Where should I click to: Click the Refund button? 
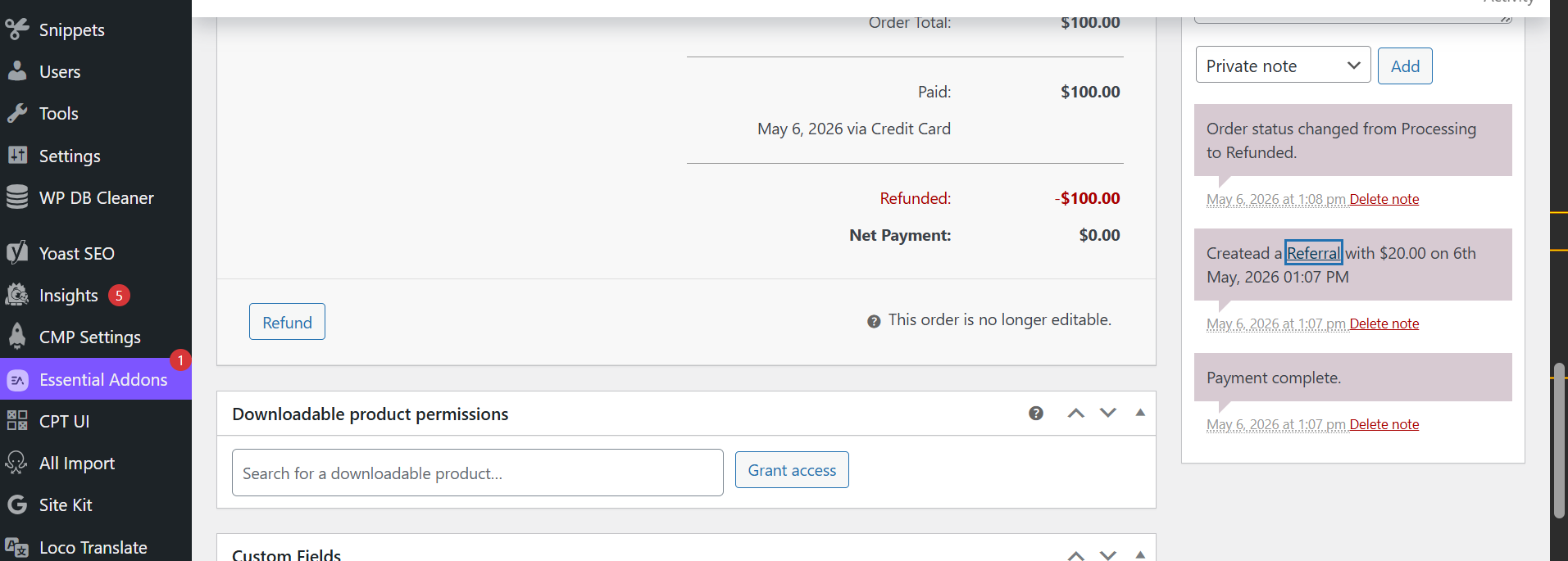287,322
